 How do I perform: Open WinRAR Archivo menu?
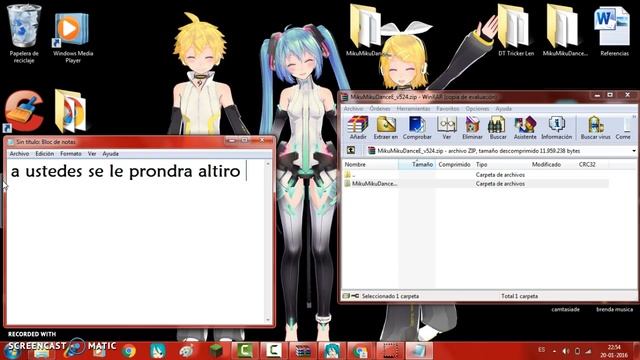coord(353,109)
